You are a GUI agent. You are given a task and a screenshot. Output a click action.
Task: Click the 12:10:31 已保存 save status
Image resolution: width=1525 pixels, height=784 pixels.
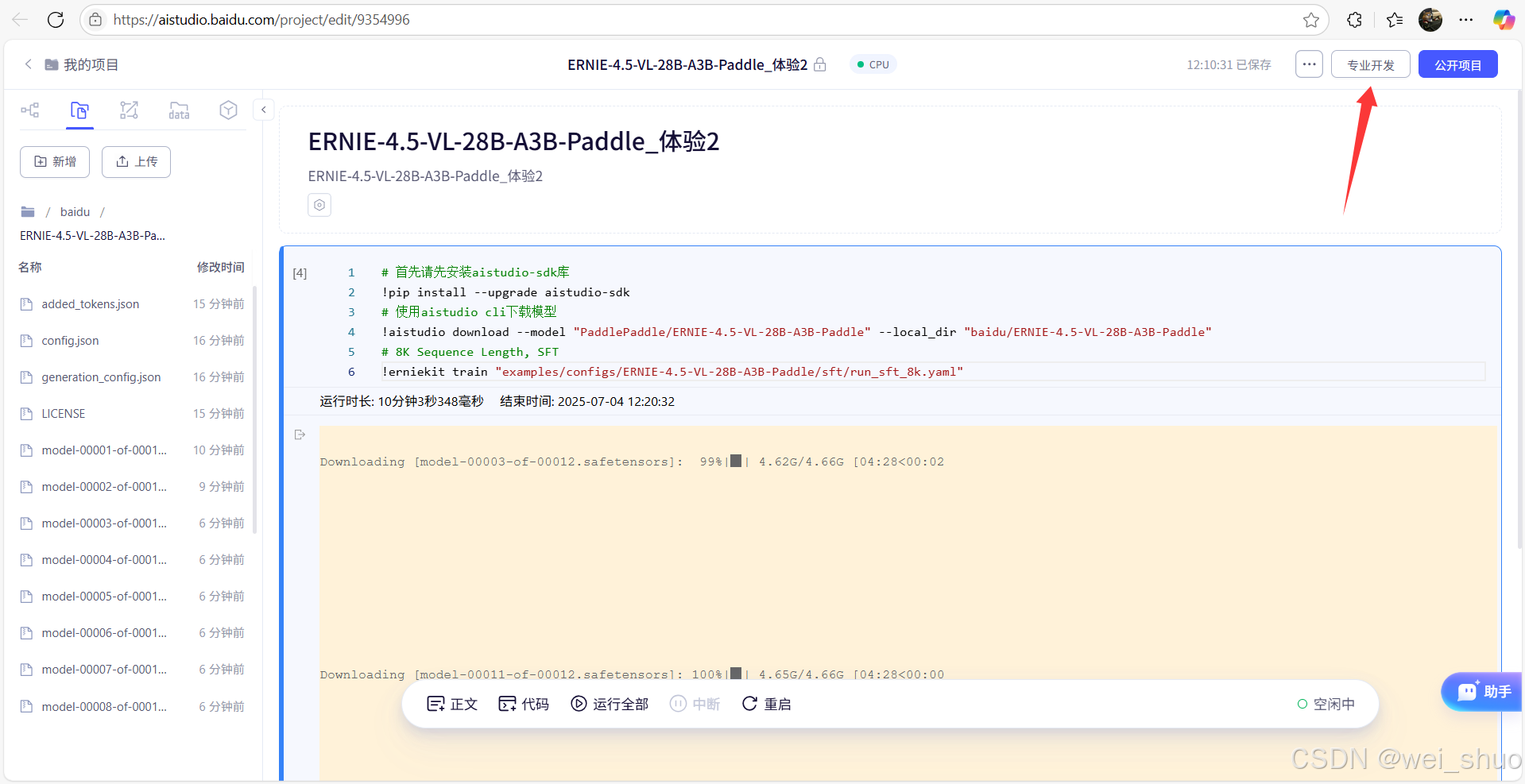coord(1229,64)
